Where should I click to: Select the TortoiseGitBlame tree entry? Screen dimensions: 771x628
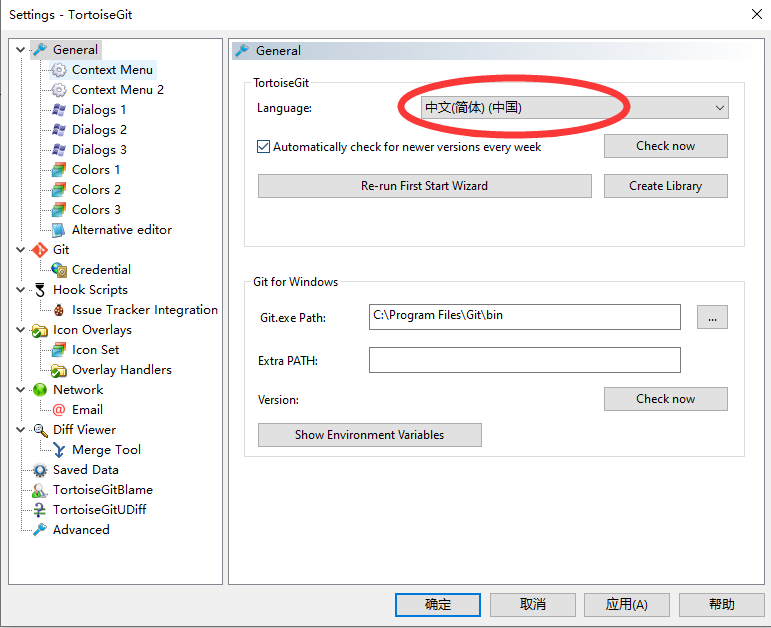click(103, 490)
